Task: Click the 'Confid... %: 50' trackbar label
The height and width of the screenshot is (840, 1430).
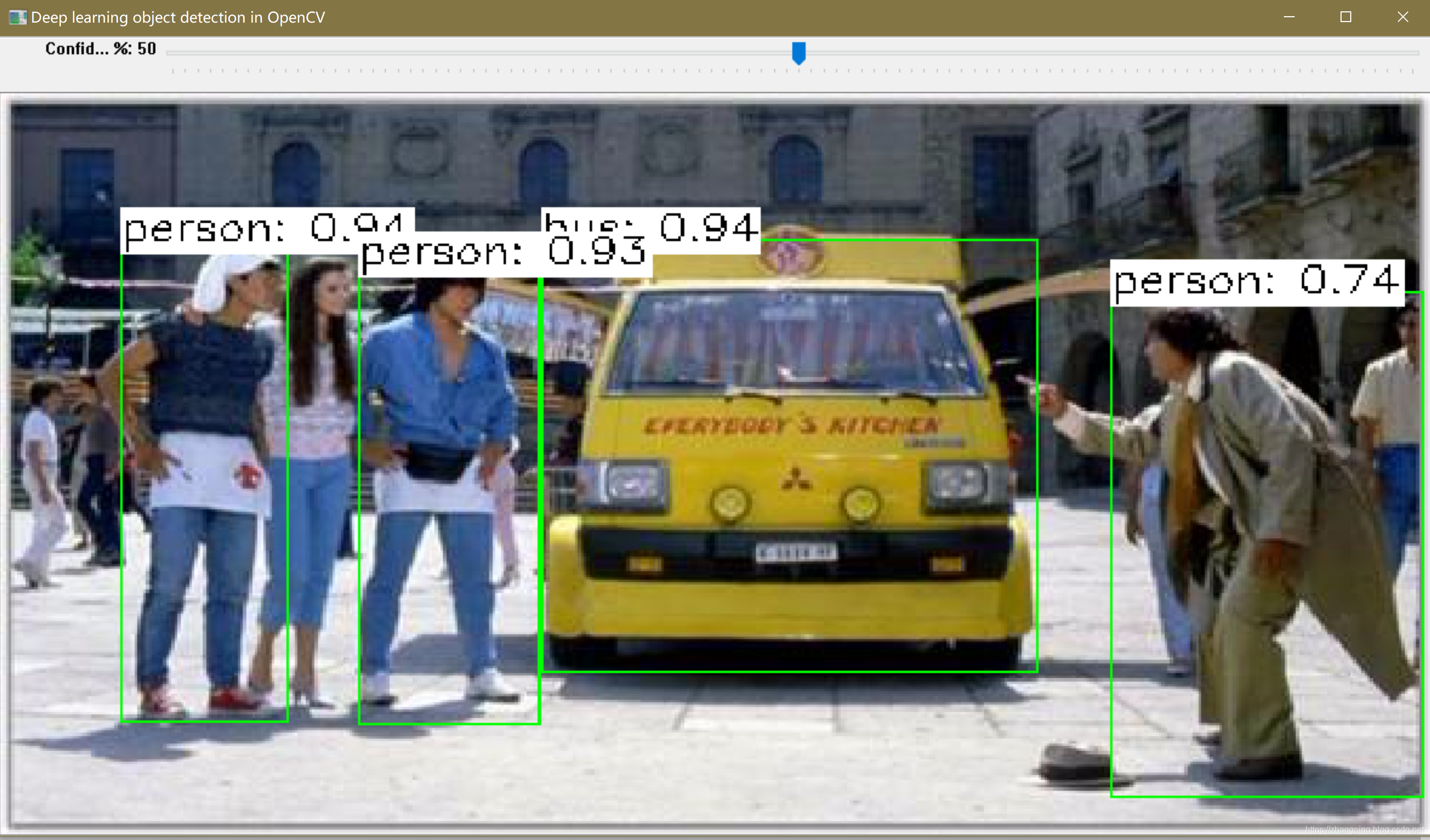Action: (x=100, y=49)
